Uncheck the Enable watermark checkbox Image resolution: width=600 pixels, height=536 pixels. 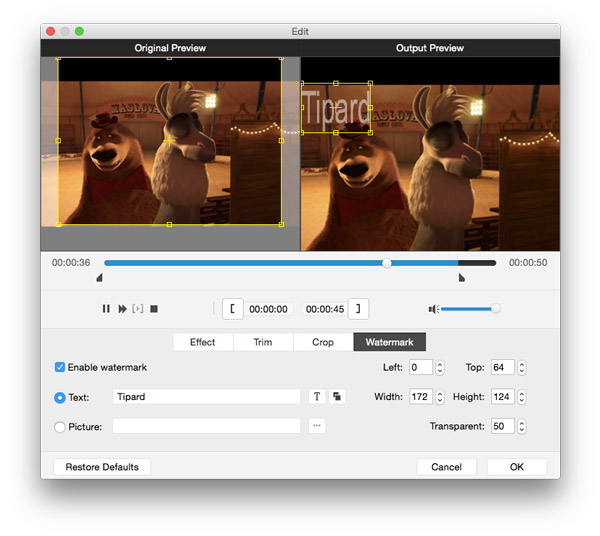(60, 367)
